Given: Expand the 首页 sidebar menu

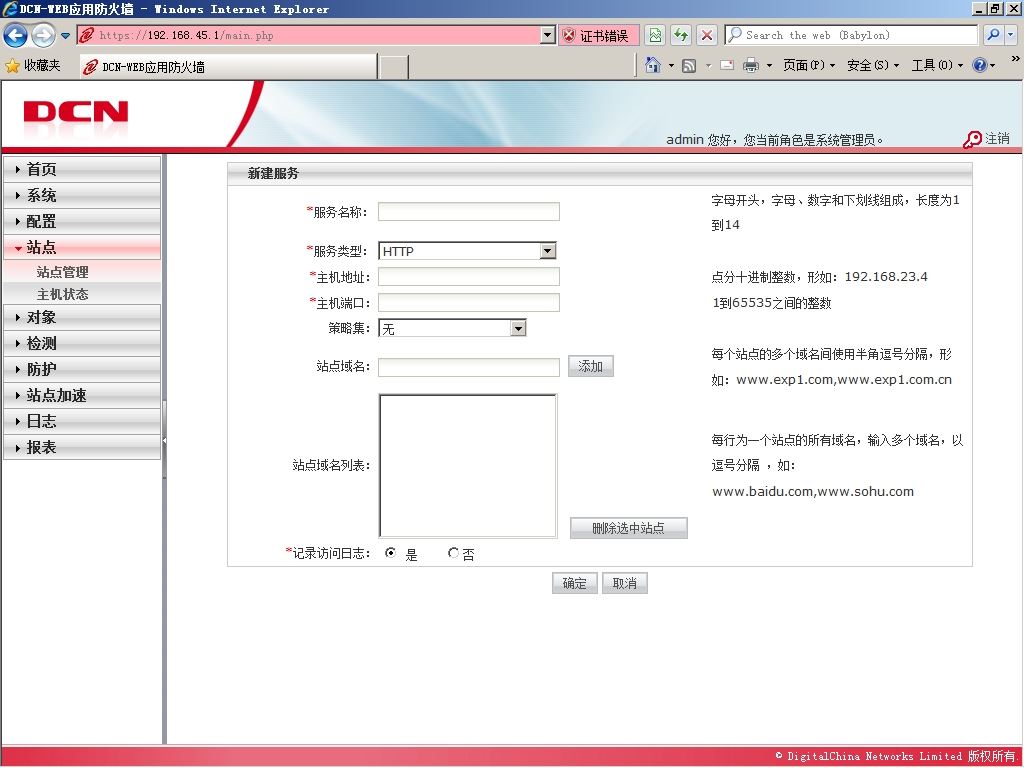Looking at the screenshot, I should coord(82,169).
